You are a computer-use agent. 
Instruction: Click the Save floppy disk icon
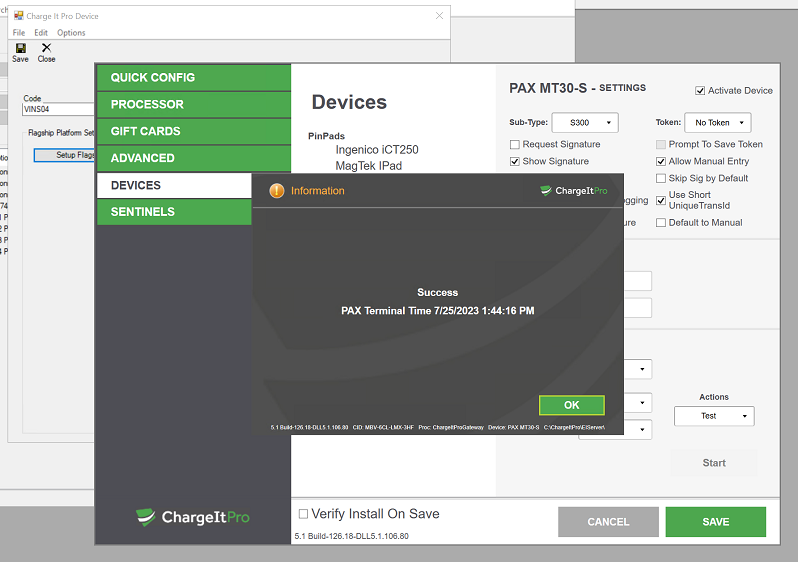pos(21,48)
